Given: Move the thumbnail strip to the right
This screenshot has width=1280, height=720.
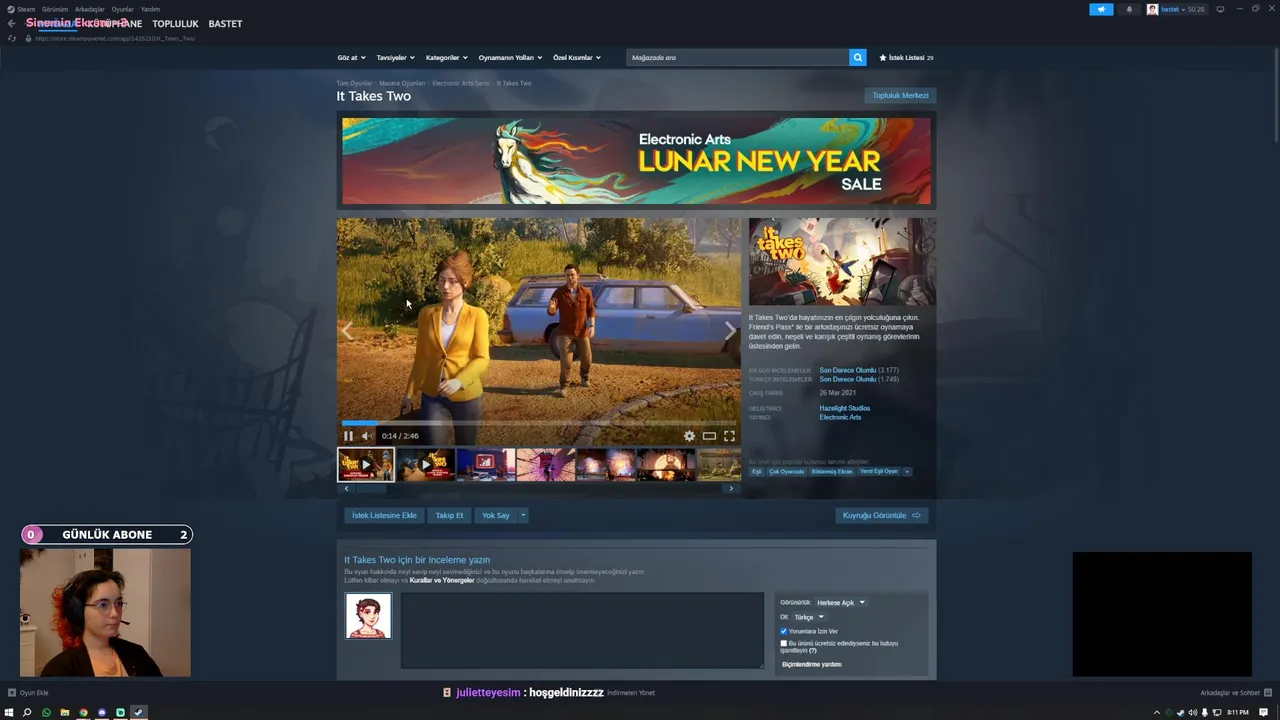Looking at the screenshot, I should pos(731,488).
